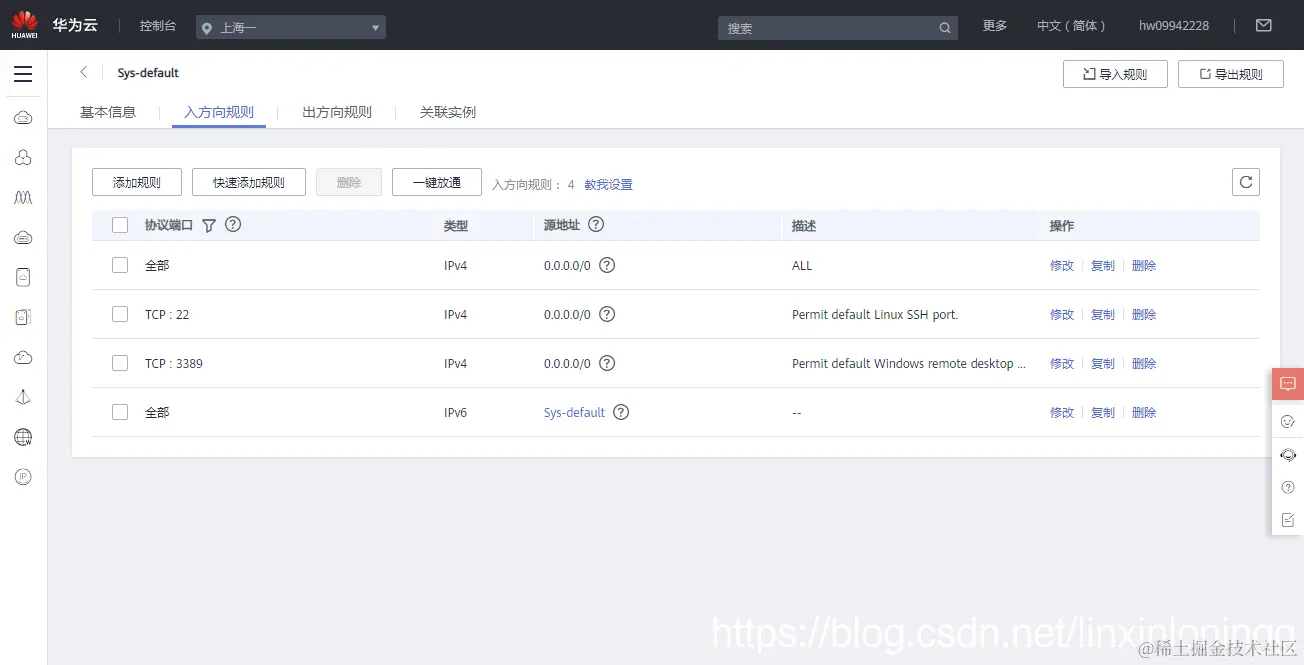This screenshot has height=665, width=1304.
Task: Open the rounded document sidebar icon
Action: (x=23, y=277)
